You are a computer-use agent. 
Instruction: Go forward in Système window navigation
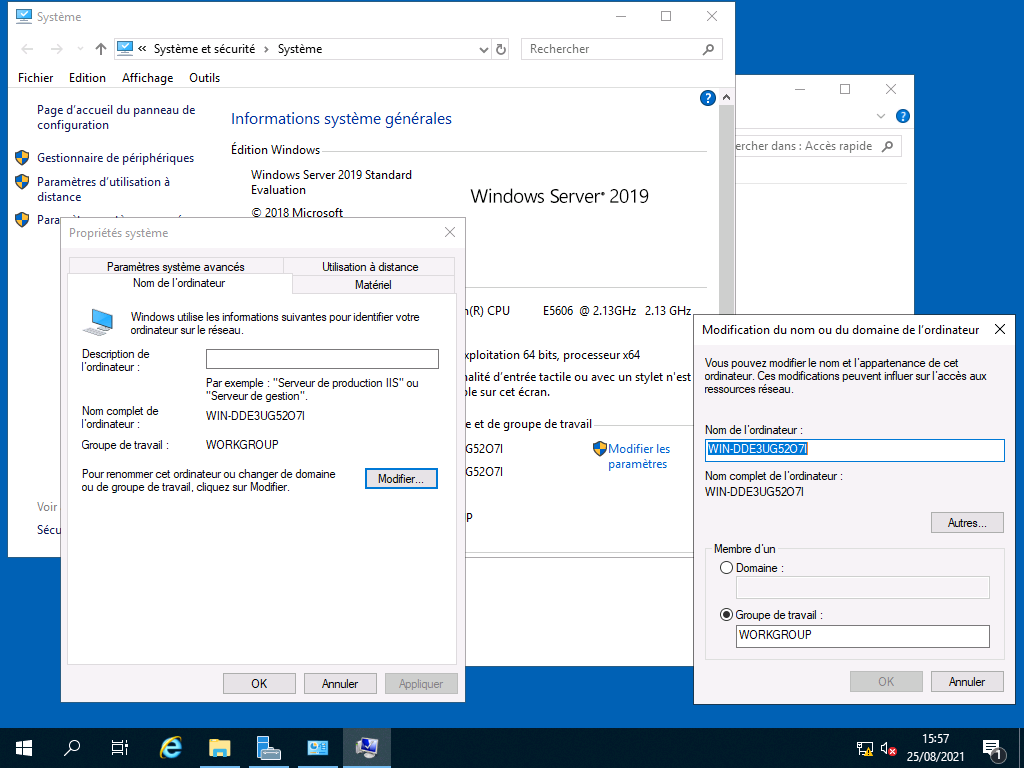tap(57, 49)
